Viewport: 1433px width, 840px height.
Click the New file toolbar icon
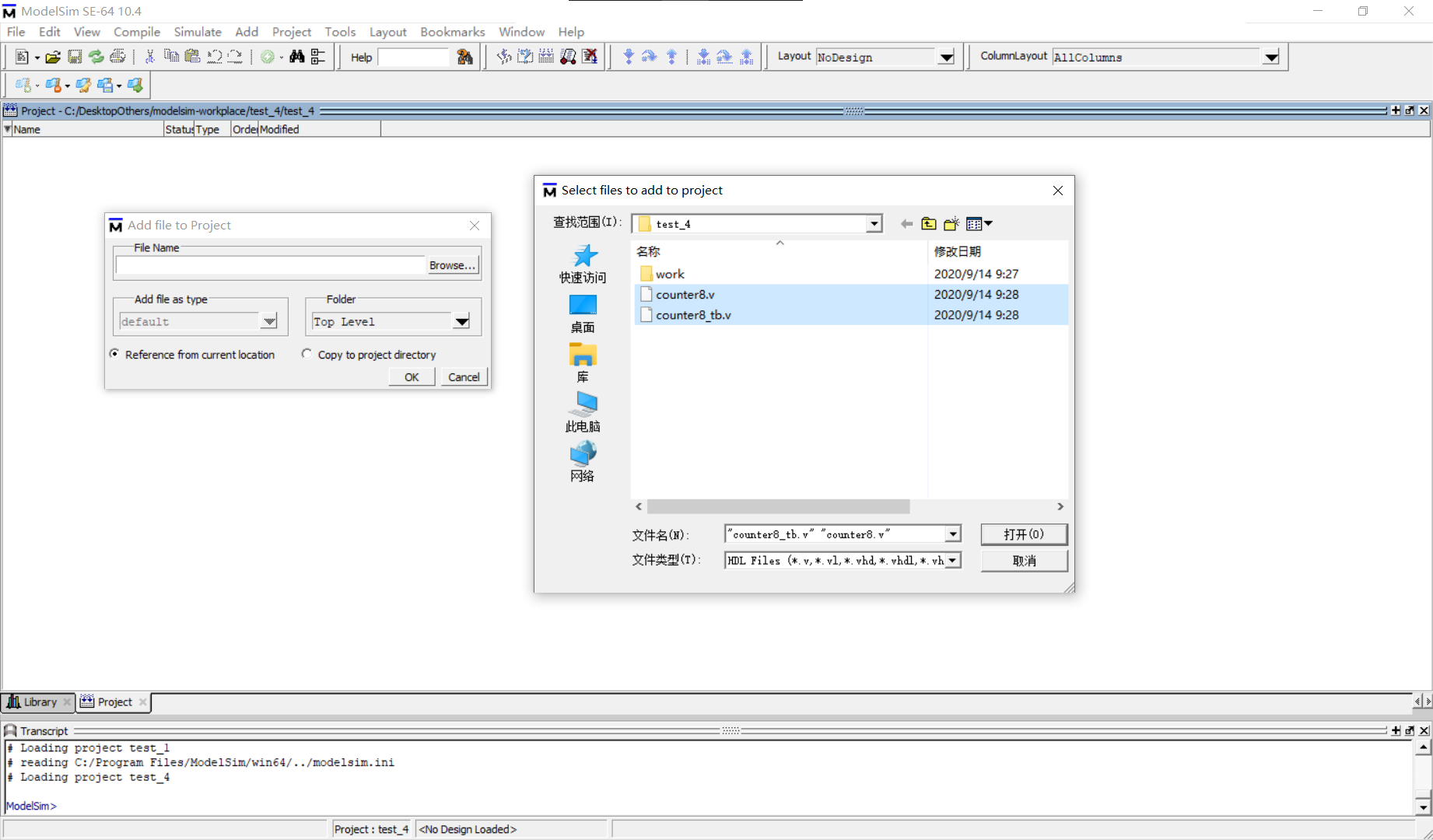[22, 57]
